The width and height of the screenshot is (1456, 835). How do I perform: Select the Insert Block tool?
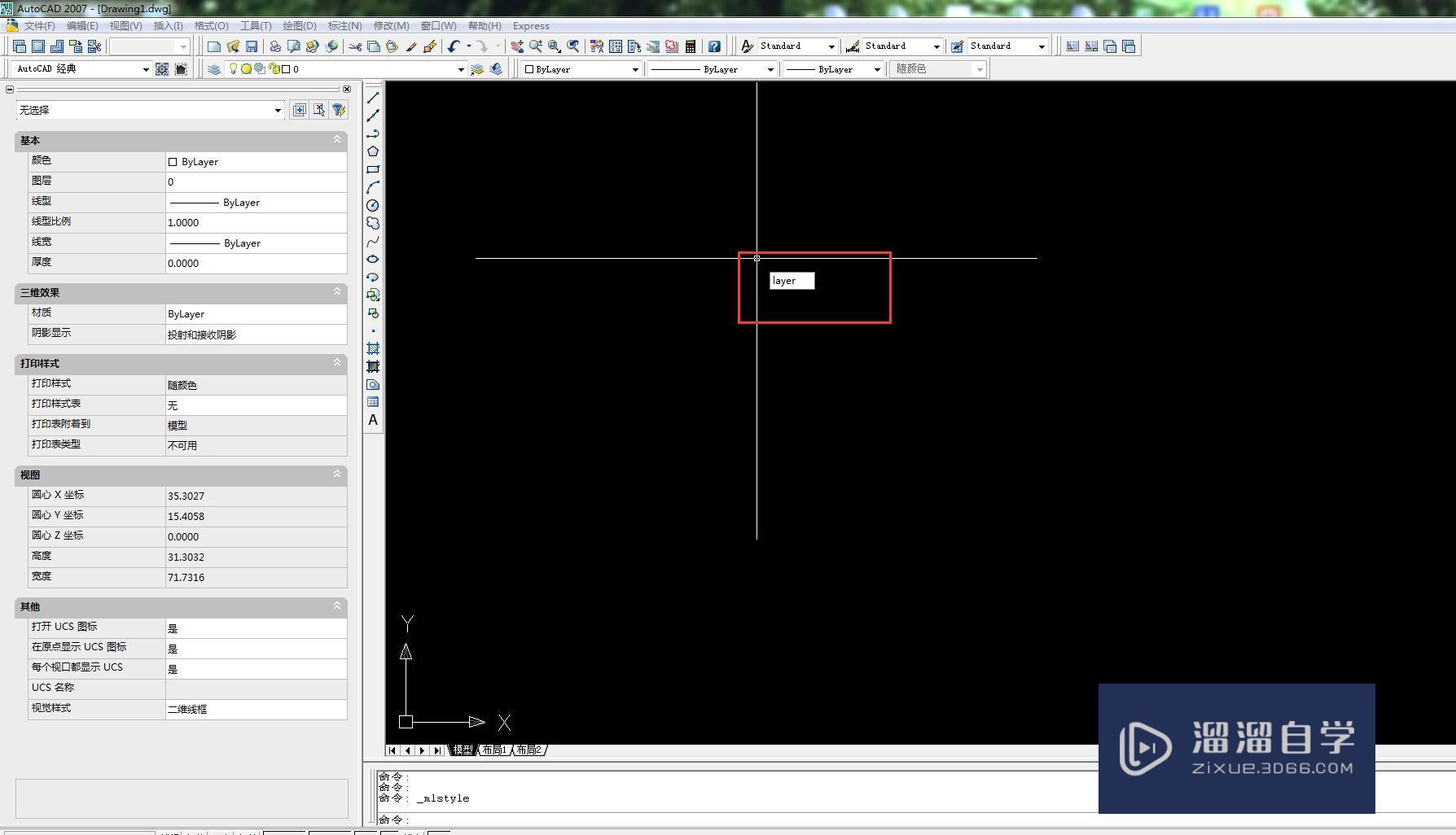373,295
